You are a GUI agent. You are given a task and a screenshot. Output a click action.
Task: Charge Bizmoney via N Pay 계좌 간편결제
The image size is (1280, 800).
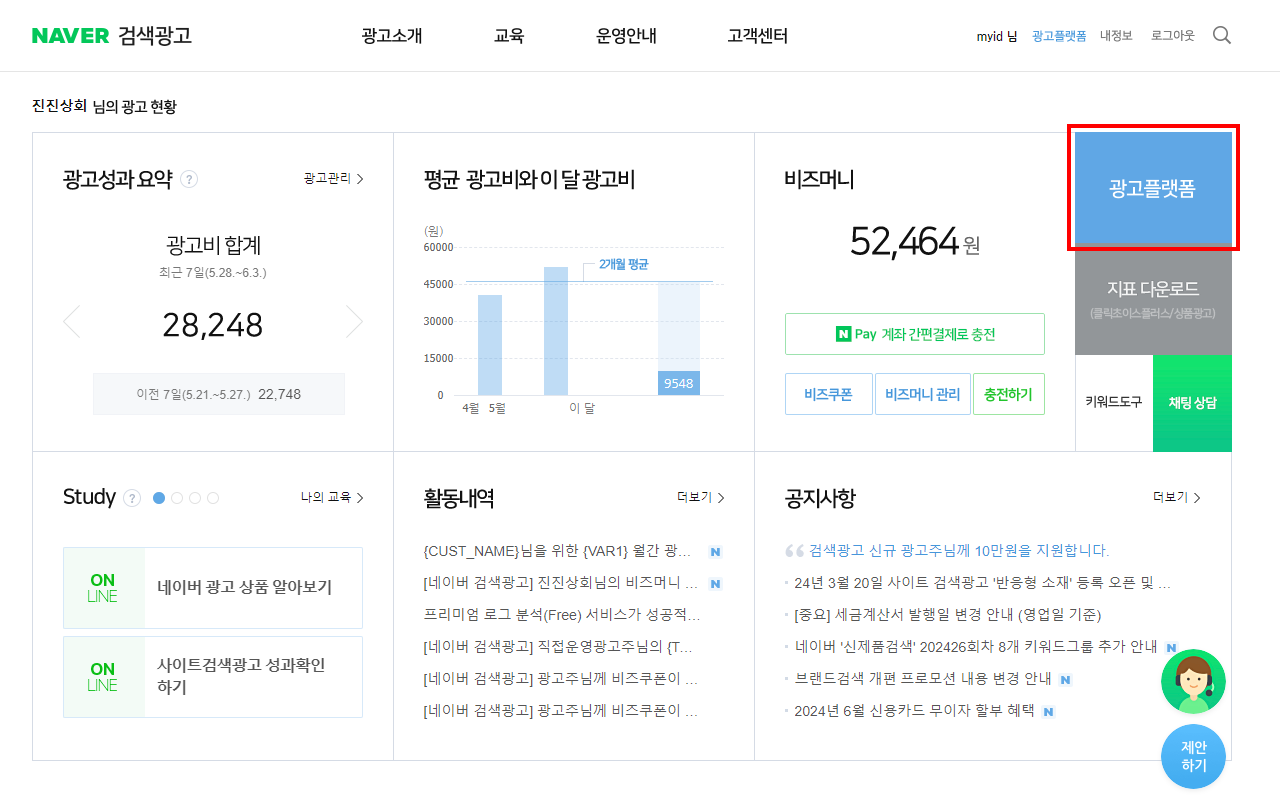coord(915,333)
